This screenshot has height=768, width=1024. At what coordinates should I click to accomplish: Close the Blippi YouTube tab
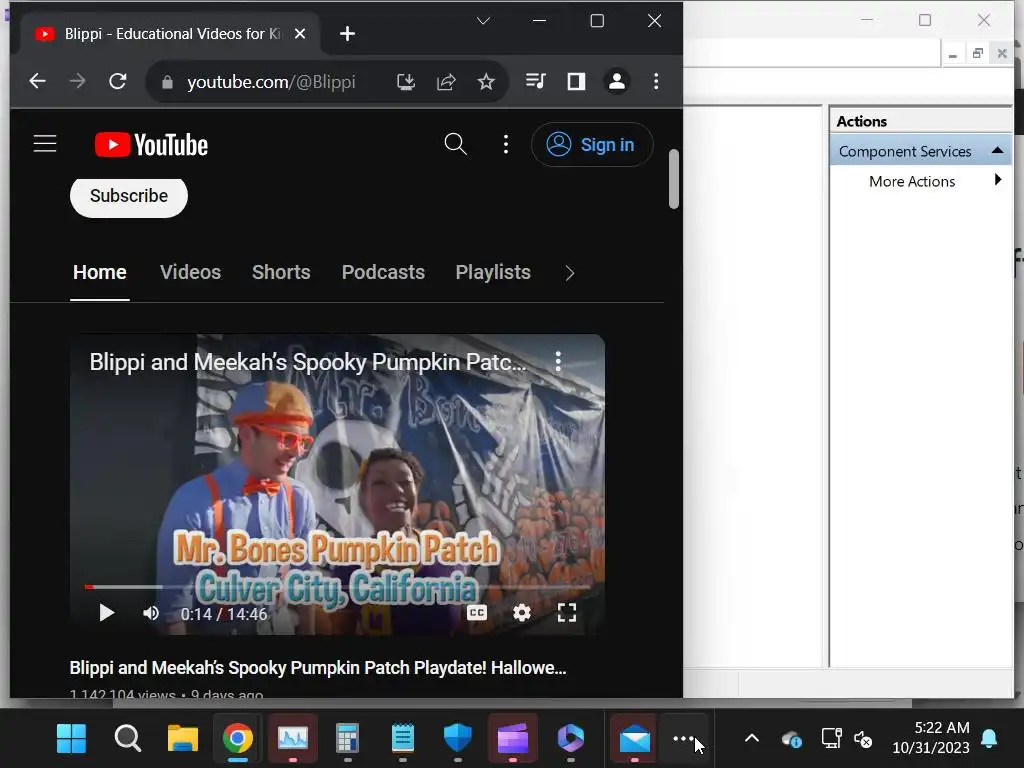pyautogui.click(x=300, y=33)
